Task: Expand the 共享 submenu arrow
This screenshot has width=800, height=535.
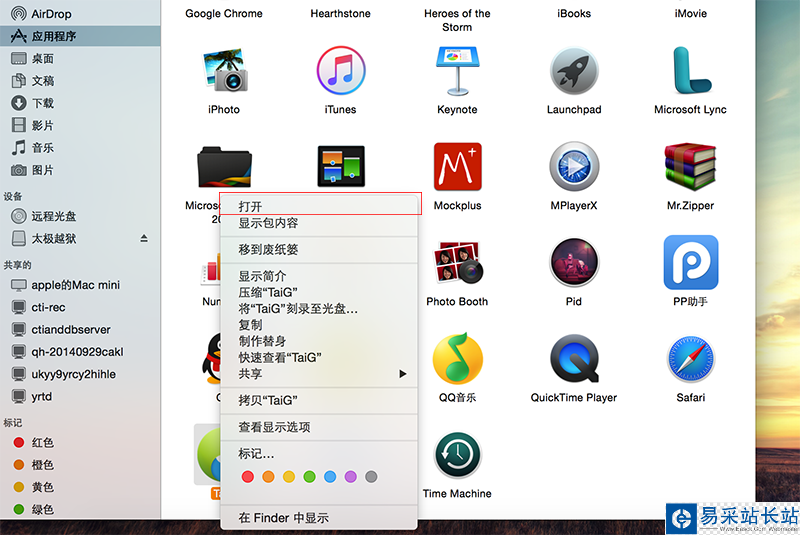Action: tap(403, 374)
